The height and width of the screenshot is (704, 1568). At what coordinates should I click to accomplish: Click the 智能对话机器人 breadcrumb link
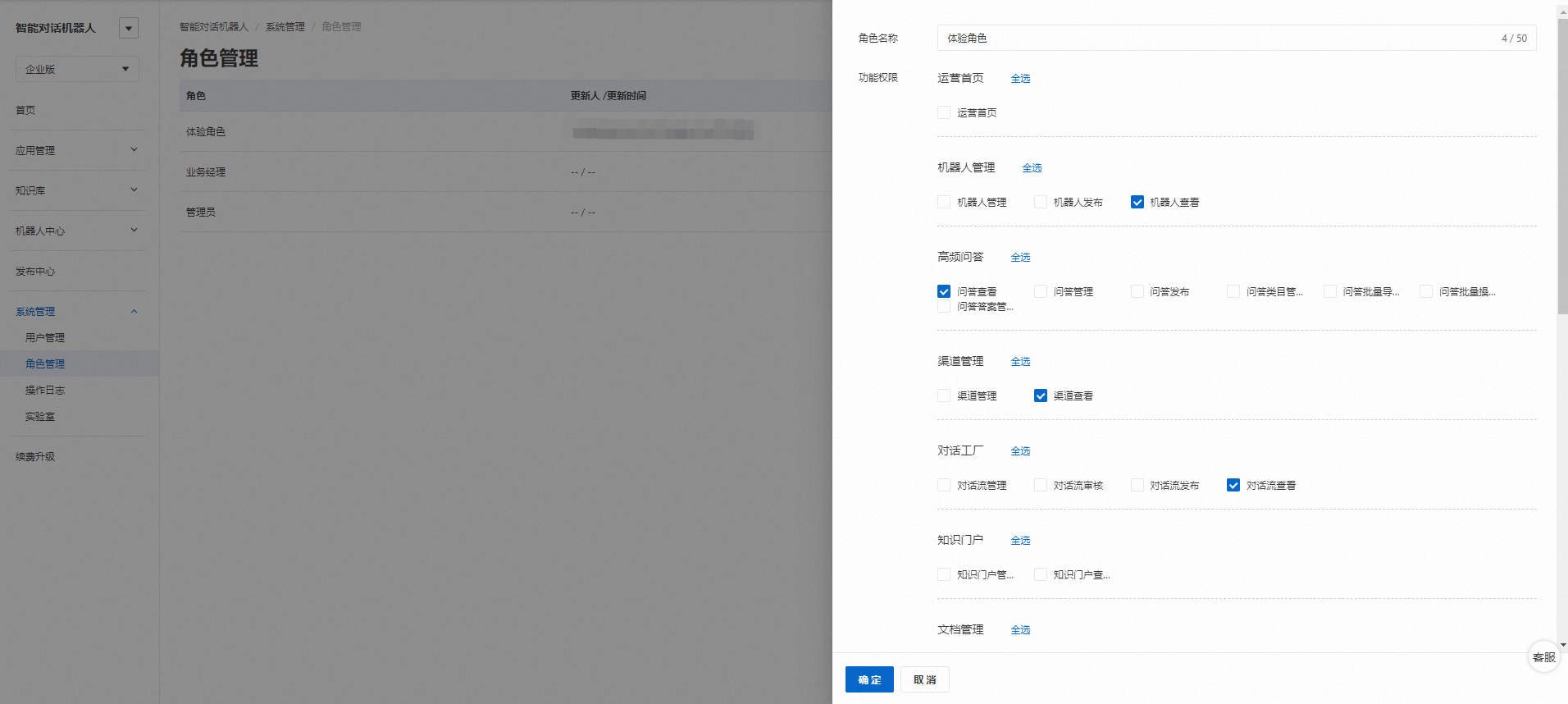coord(213,26)
